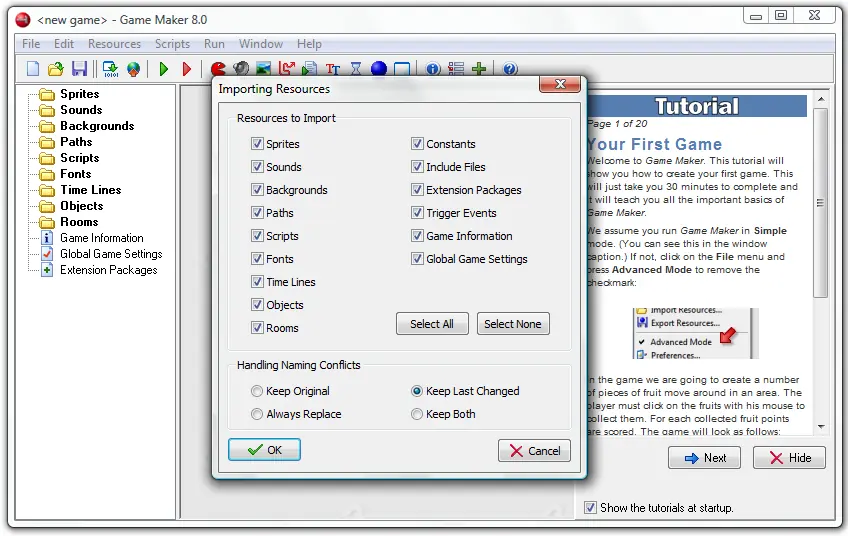Image resolution: width=848 pixels, height=536 pixels.
Task: Click the Open game folder toolbar icon
Action: point(56,69)
